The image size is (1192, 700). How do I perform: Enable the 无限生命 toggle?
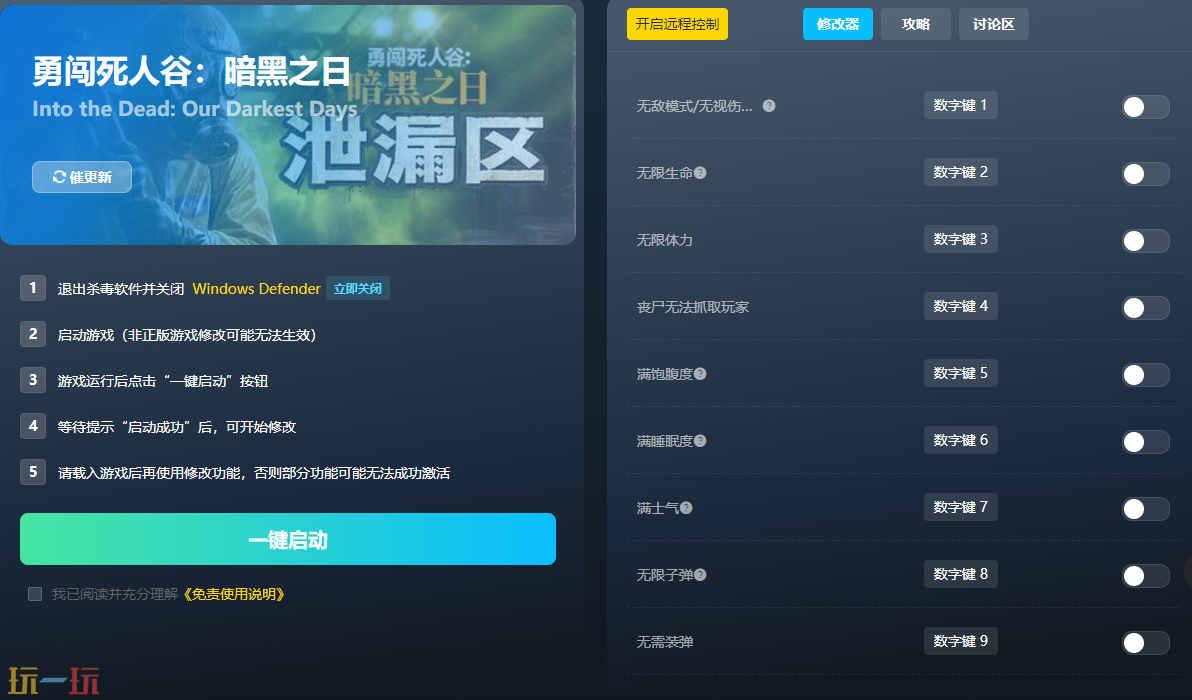pyautogui.click(x=1146, y=174)
